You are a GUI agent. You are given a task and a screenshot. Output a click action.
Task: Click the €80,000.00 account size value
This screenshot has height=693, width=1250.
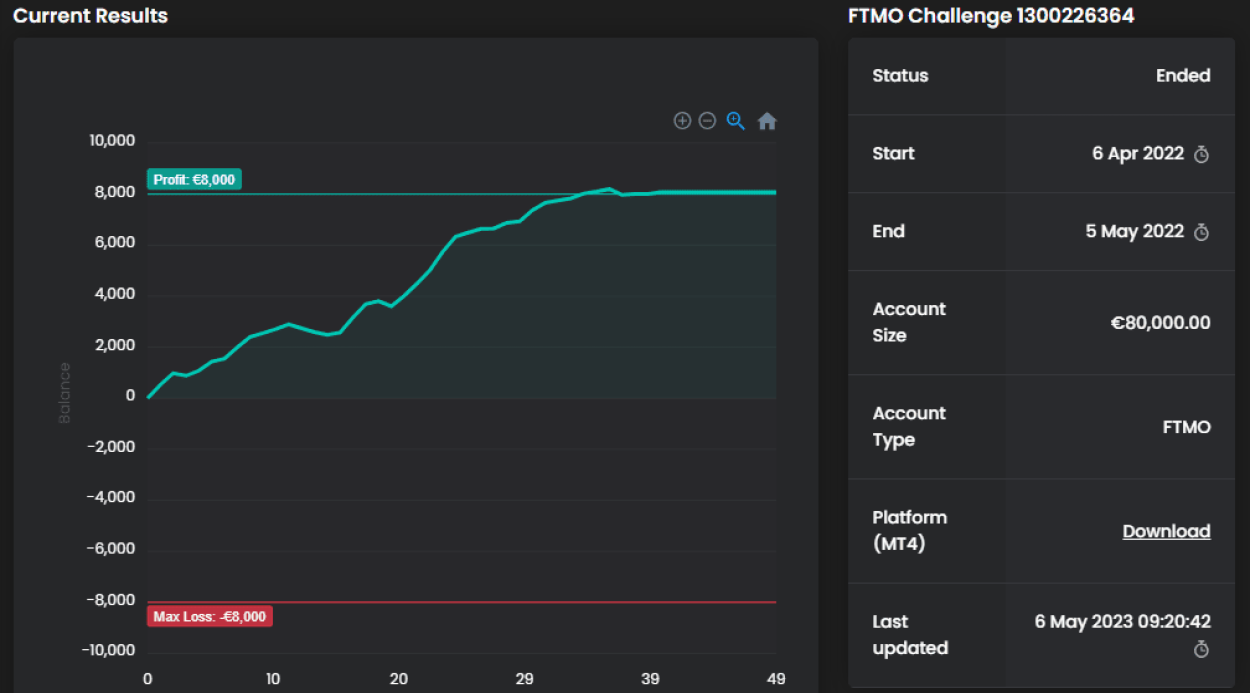click(1160, 323)
